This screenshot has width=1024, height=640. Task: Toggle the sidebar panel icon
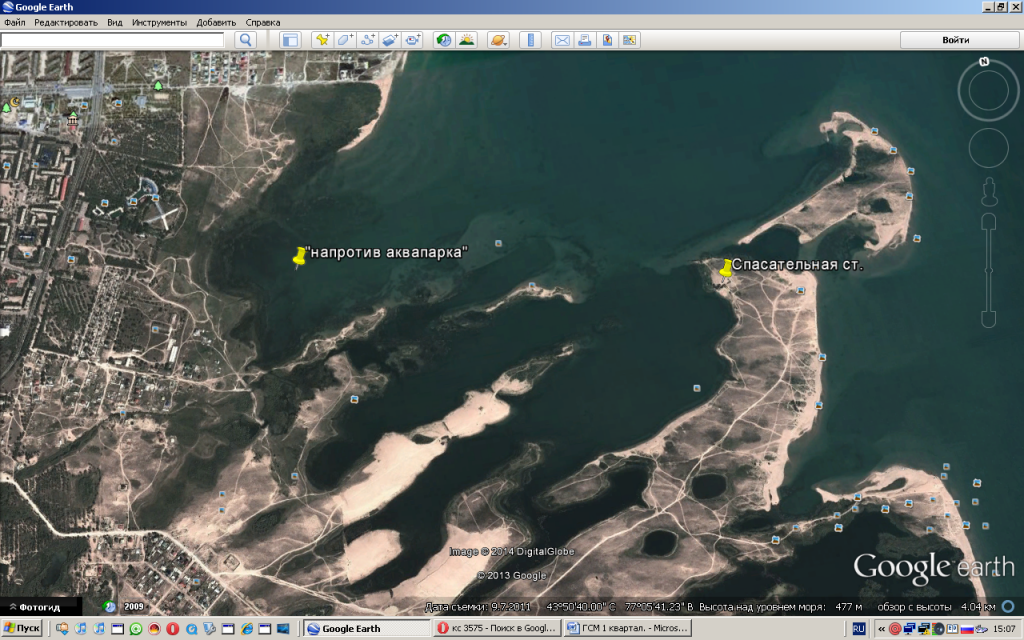point(290,40)
